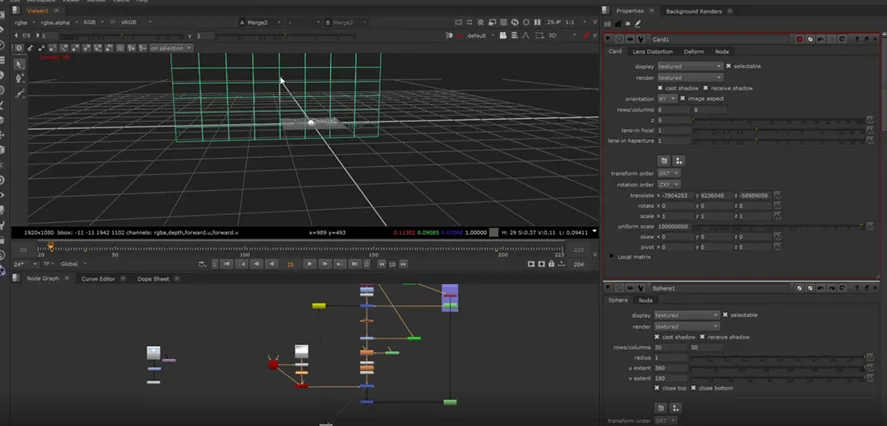Untick Card1 cast shadow checkbox

point(660,88)
